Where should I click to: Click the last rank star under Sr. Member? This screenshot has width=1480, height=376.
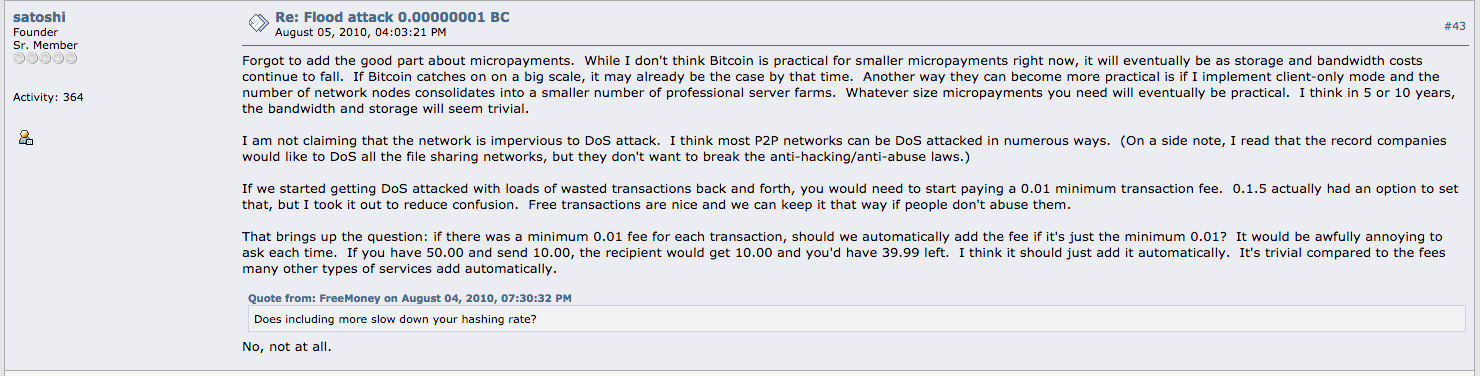(71, 59)
